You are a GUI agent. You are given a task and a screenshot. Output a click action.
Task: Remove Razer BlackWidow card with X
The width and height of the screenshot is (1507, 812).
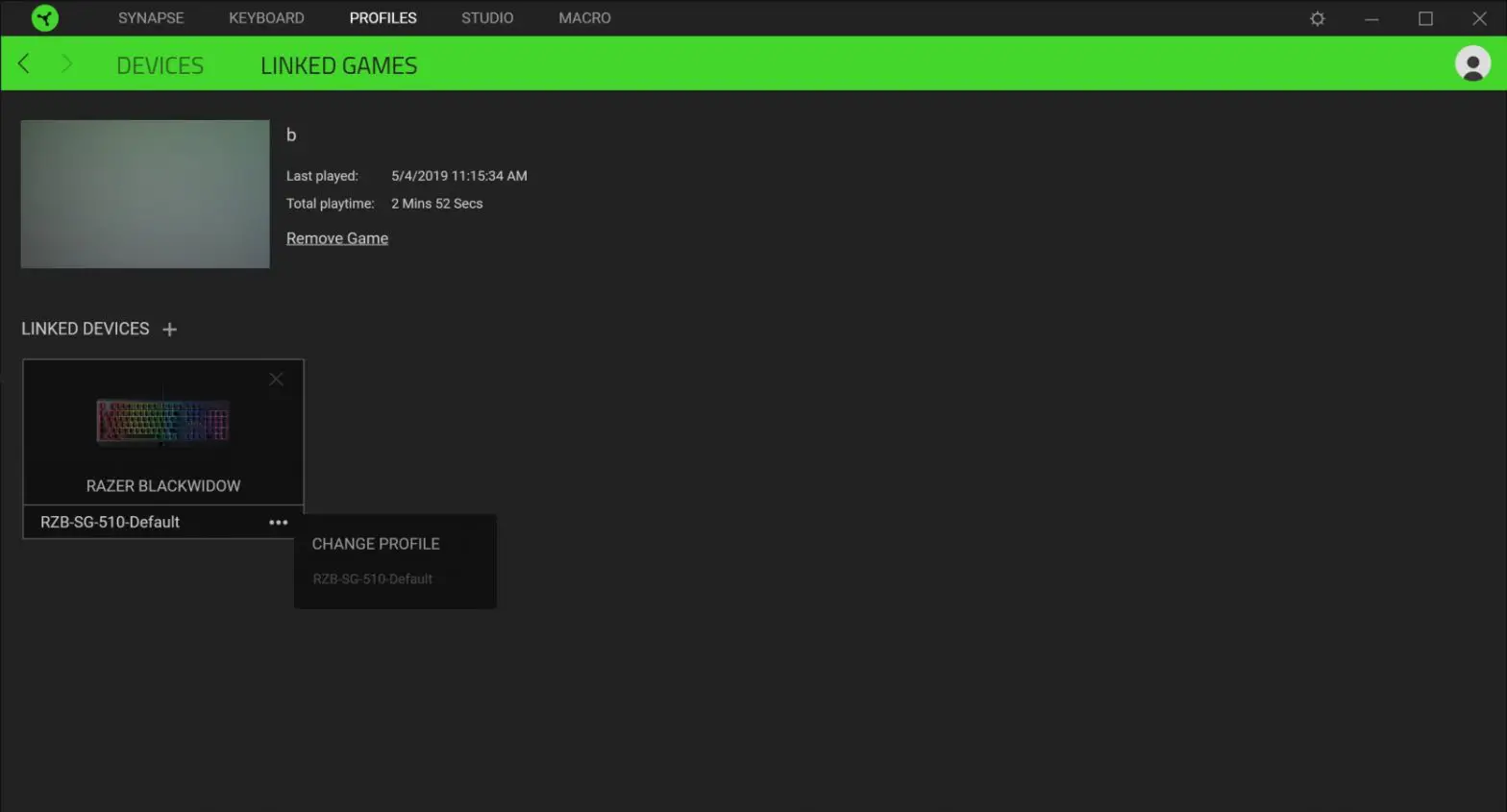coord(276,379)
